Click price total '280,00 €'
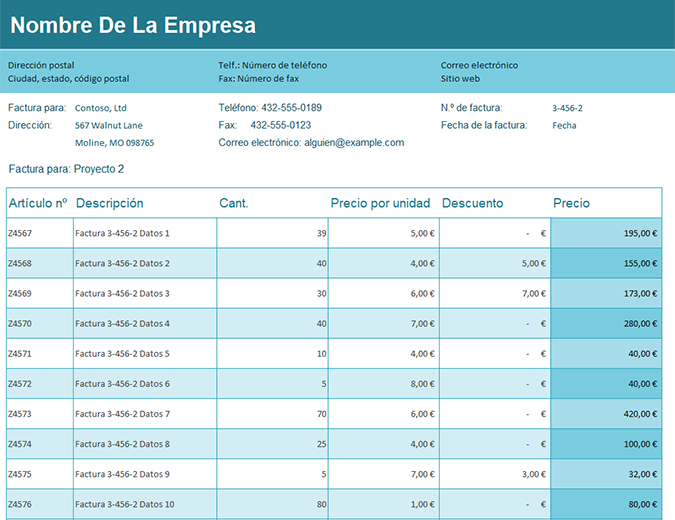The image size is (675, 520). (x=641, y=324)
